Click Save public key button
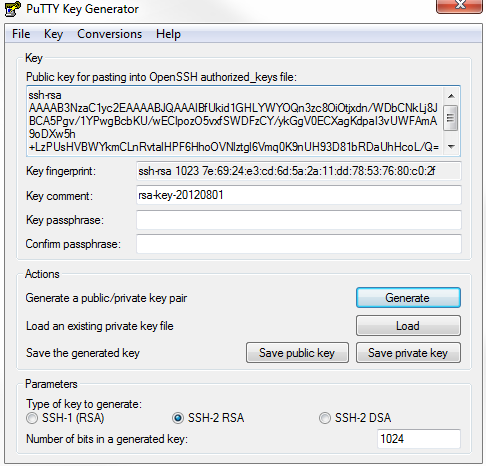486x466 pixels. (x=297, y=353)
